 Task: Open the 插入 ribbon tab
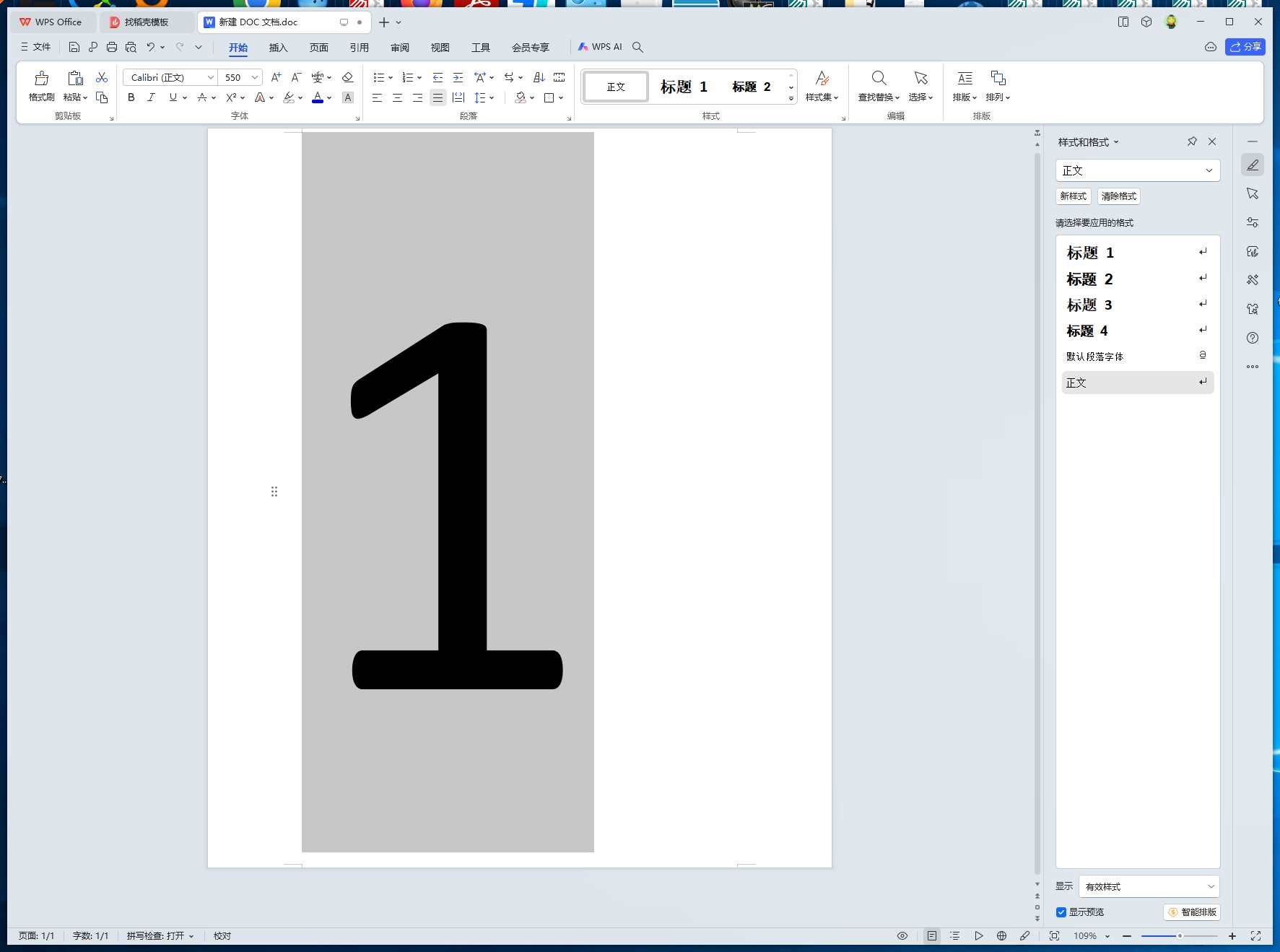coord(278,47)
